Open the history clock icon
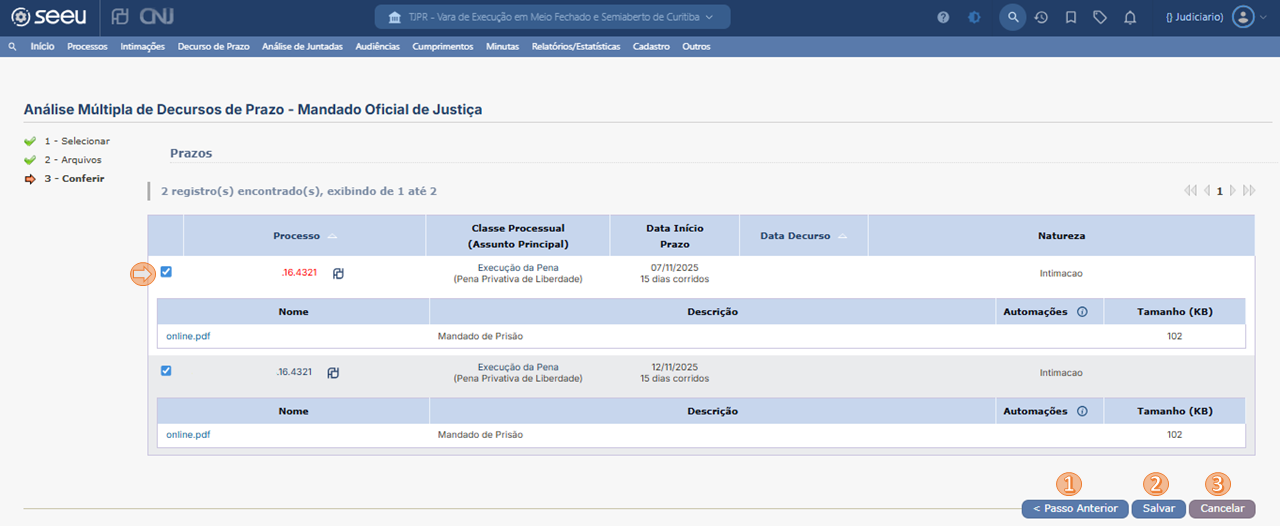1280x526 pixels. (x=1041, y=17)
